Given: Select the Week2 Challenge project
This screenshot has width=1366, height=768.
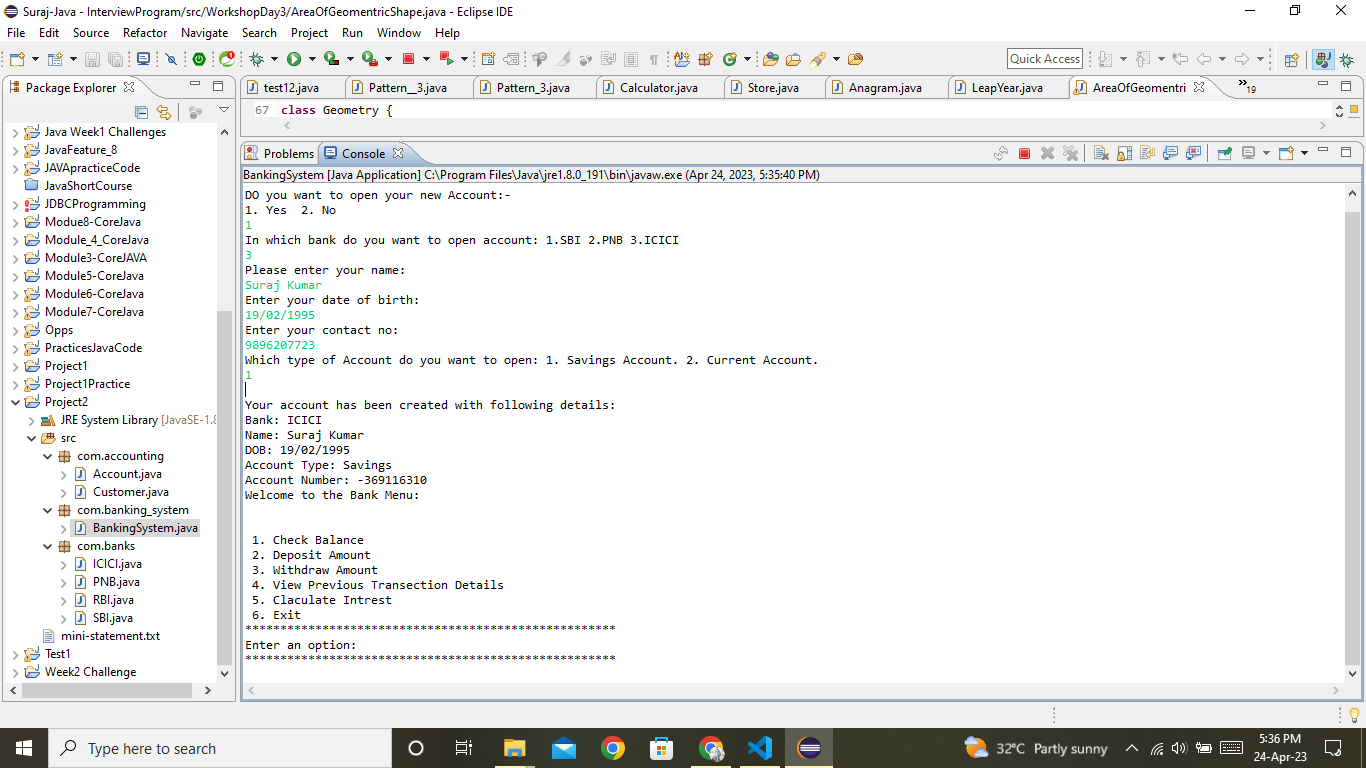Looking at the screenshot, I should pyautogui.click(x=90, y=672).
